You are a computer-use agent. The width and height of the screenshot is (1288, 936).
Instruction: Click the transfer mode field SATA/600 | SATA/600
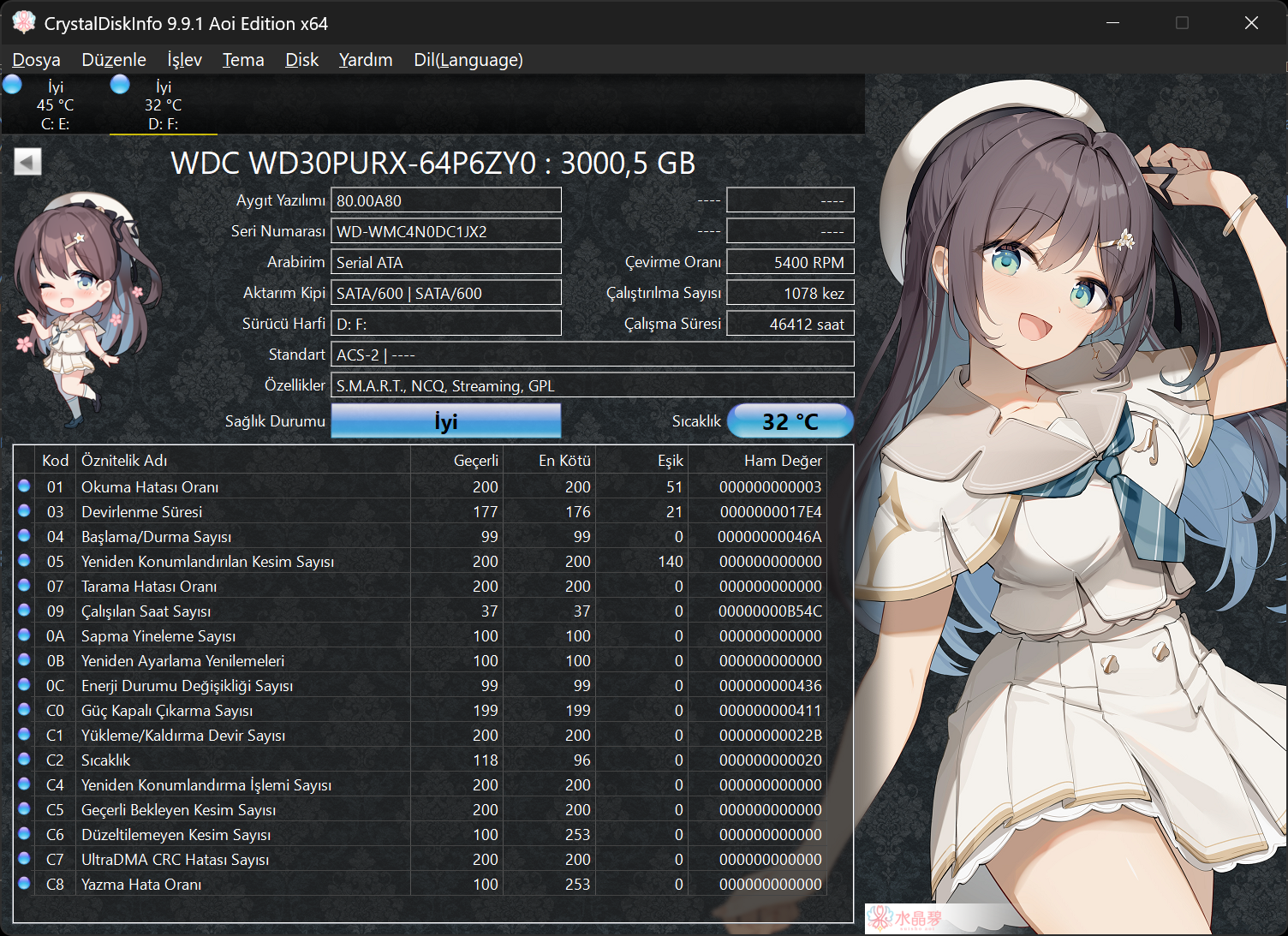pyautogui.click(x=446, y=293)
